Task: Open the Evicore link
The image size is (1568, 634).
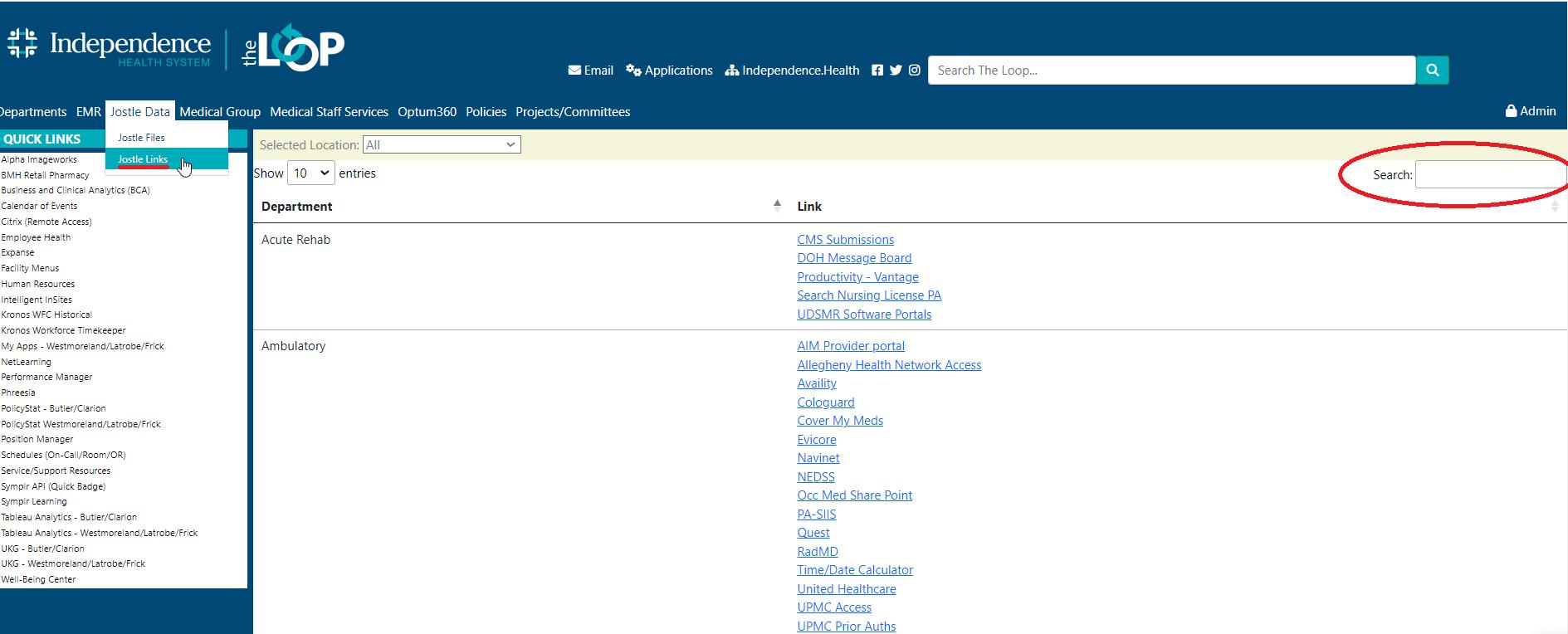Action: [817, 440]
